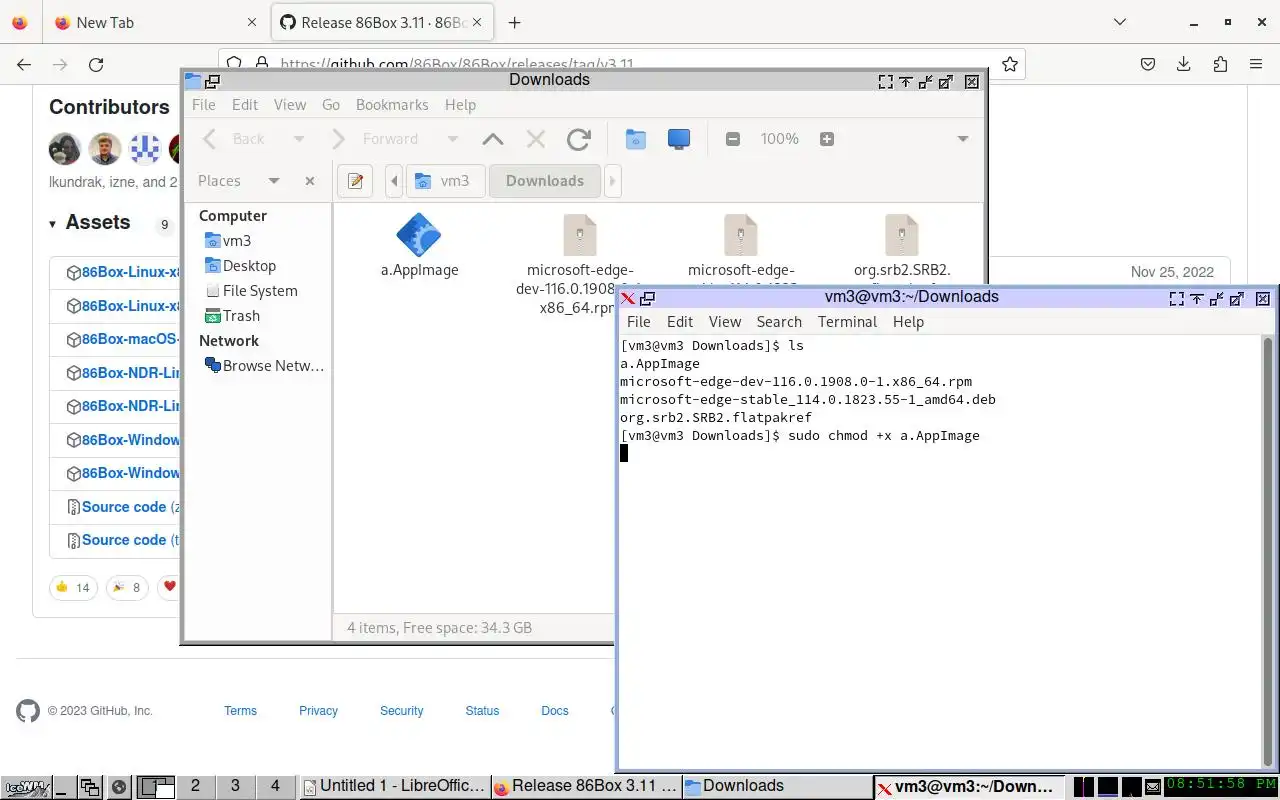1280x800 pixels.
Task: Open the GitHub Docs footer link
Action: click(x=555, y=711)
